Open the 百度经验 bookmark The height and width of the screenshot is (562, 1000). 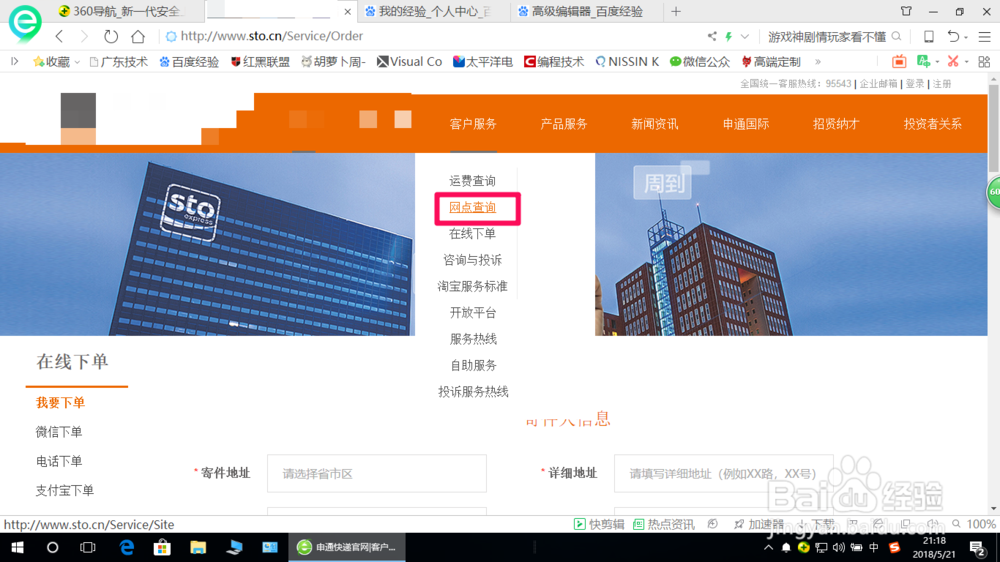189,62
